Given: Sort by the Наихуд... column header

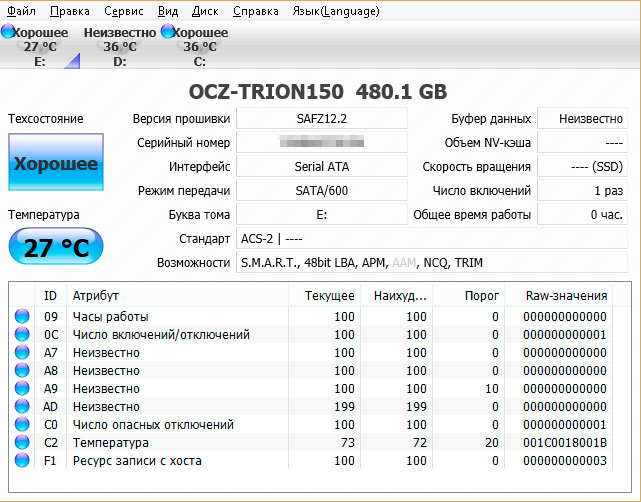Looking at the screenshot, I should click(x=397, y=296).
